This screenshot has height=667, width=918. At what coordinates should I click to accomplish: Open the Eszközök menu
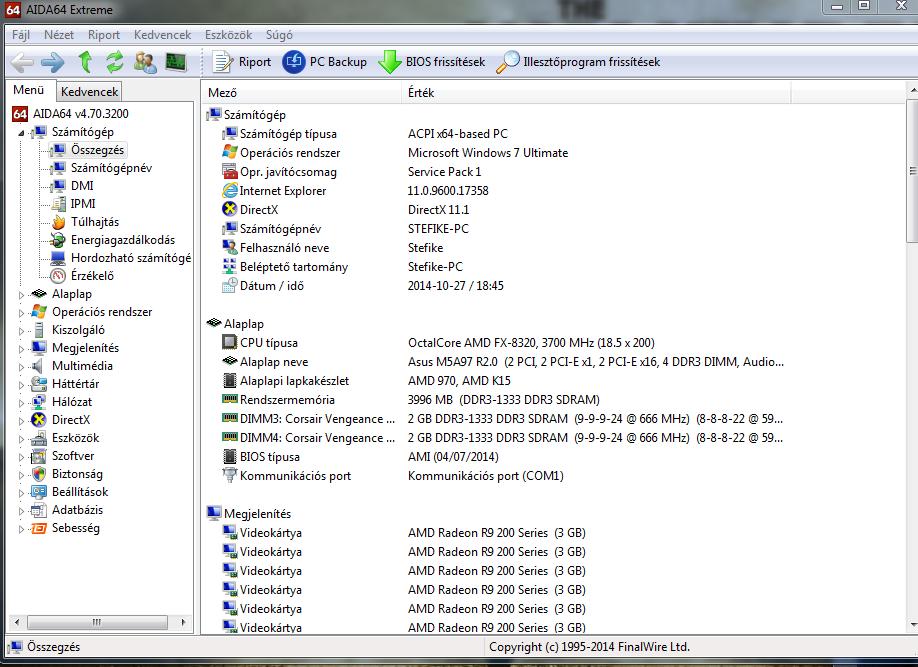(228, 35)
